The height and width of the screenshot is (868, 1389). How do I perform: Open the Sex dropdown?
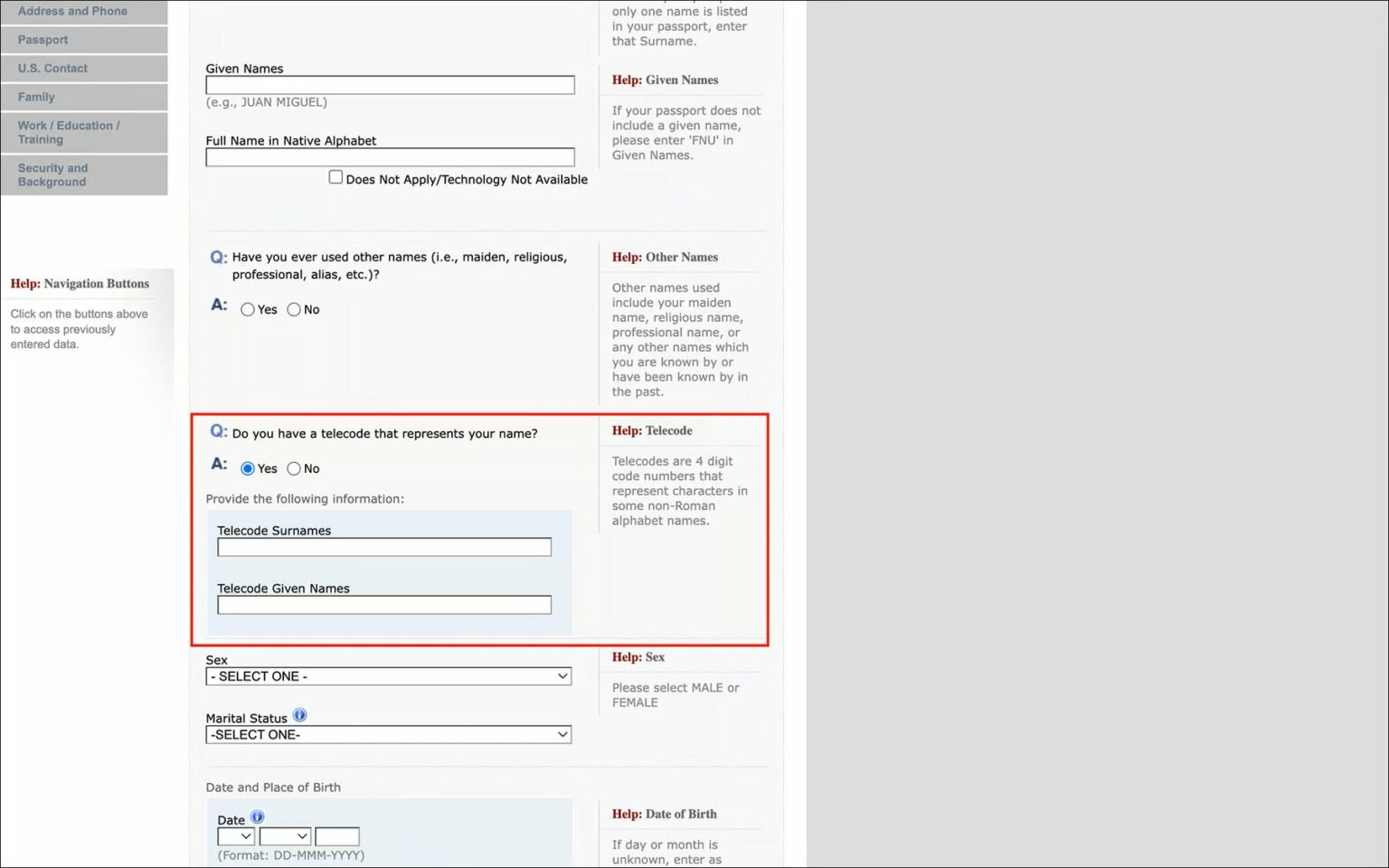click(x=388, y=676)
